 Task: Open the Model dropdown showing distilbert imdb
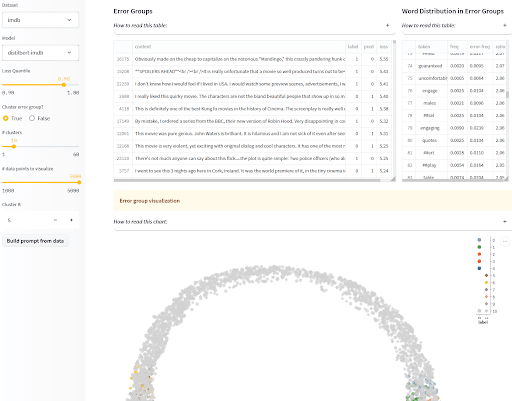coord(40,53)
